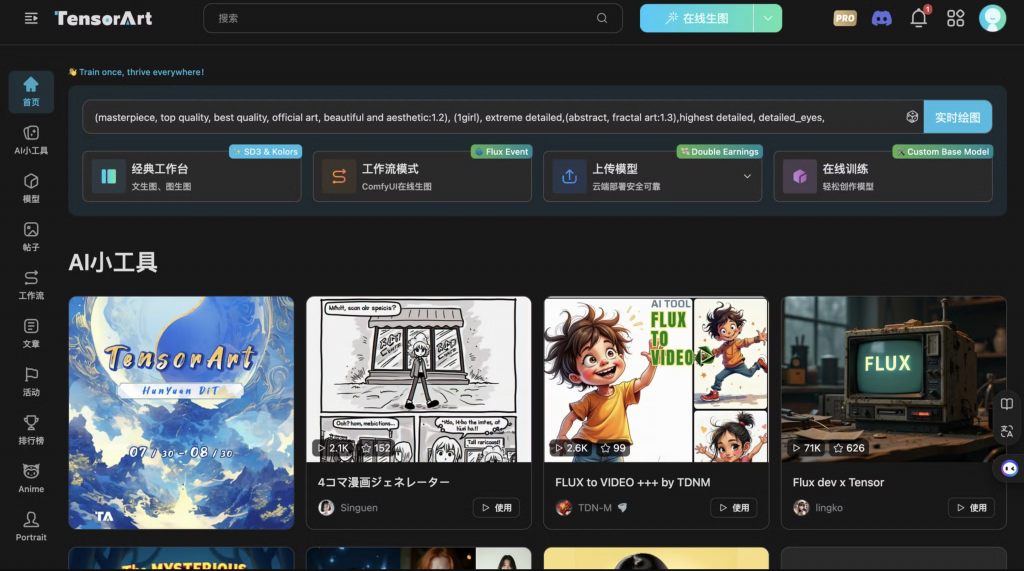Image resolution: width=1024 pixels, height=571 pixels.
Task: Open the FLUX TO VIDEO thumbnail
Action: click(x=656, y=380)
